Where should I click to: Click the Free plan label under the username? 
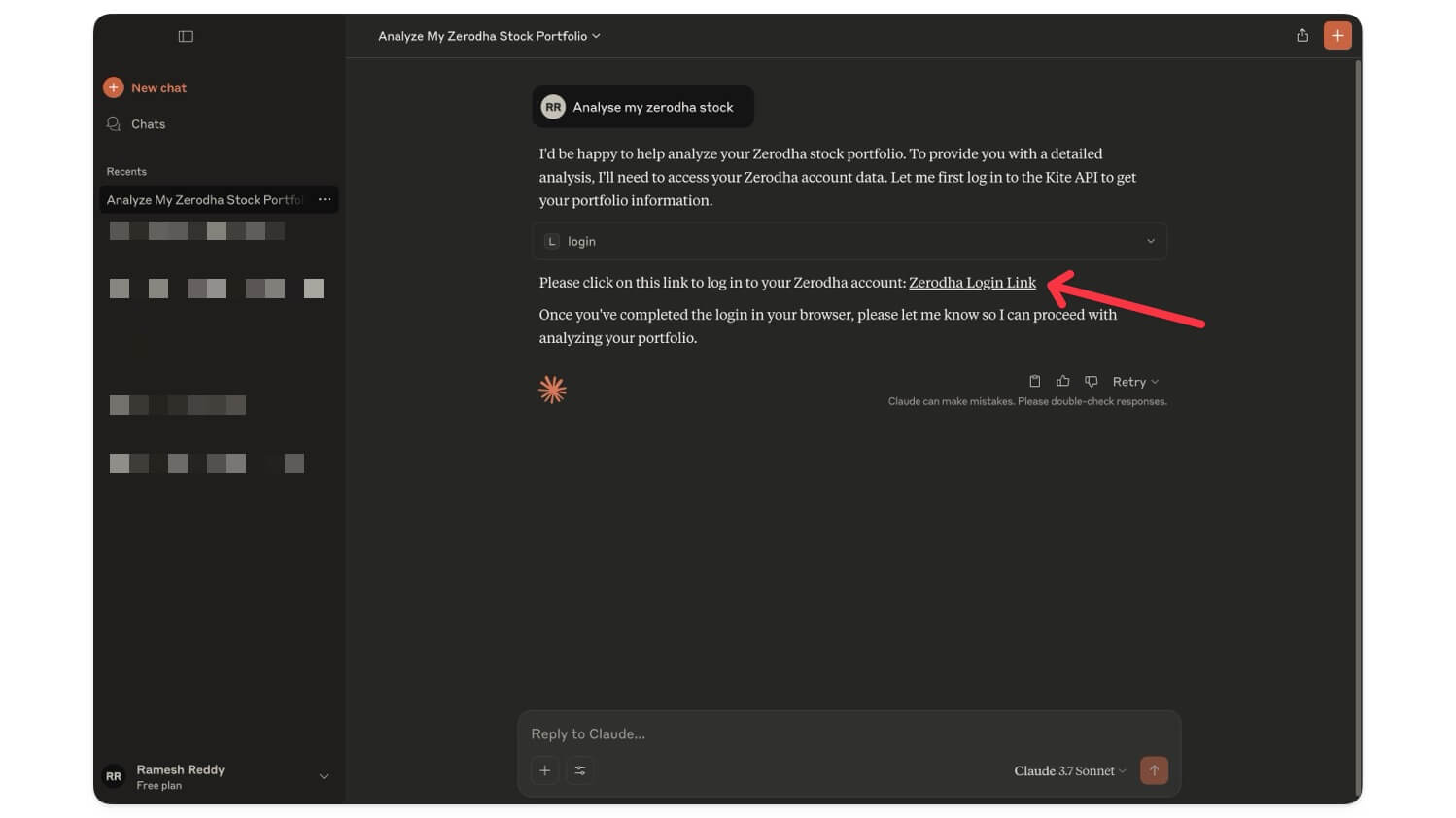(159, 785)
